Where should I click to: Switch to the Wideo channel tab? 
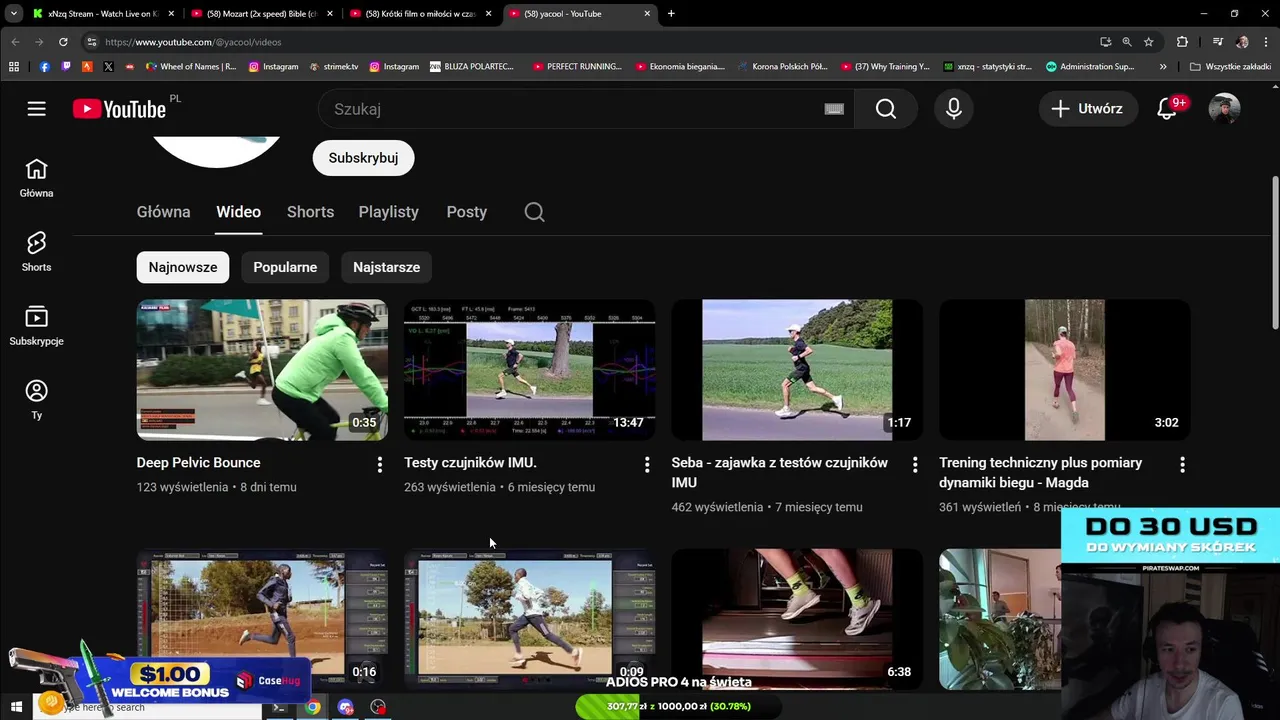coord(238,212)
